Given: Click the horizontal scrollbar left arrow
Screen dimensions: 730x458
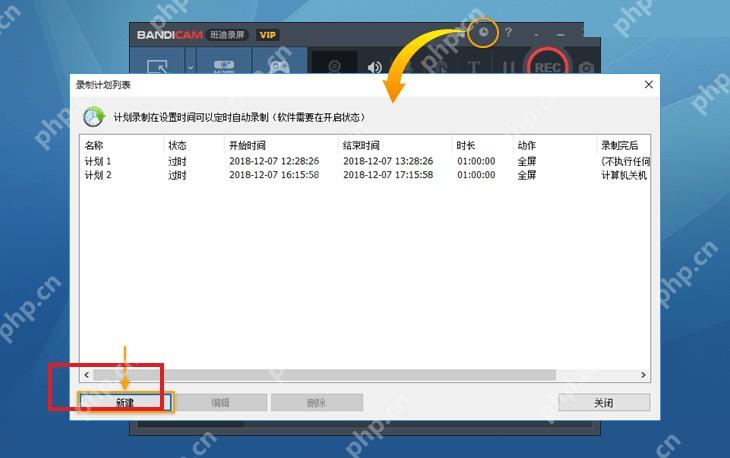Looking at the screenshot, I should pyautogui.click(x=87, y=375).
